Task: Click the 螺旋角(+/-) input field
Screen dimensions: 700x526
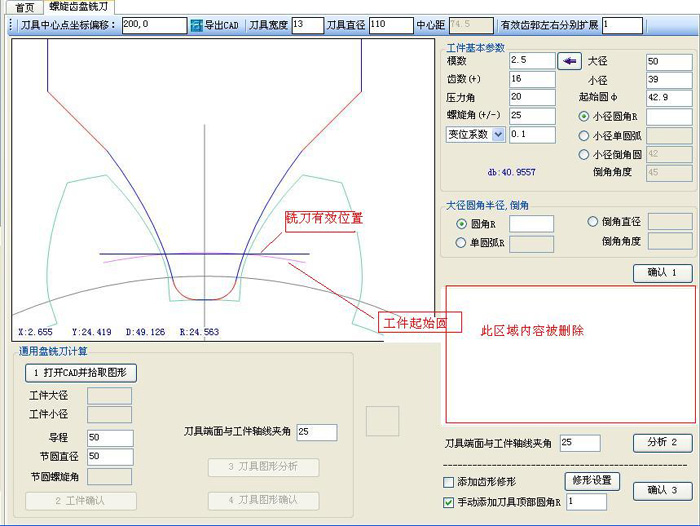Action: (532, 116)
